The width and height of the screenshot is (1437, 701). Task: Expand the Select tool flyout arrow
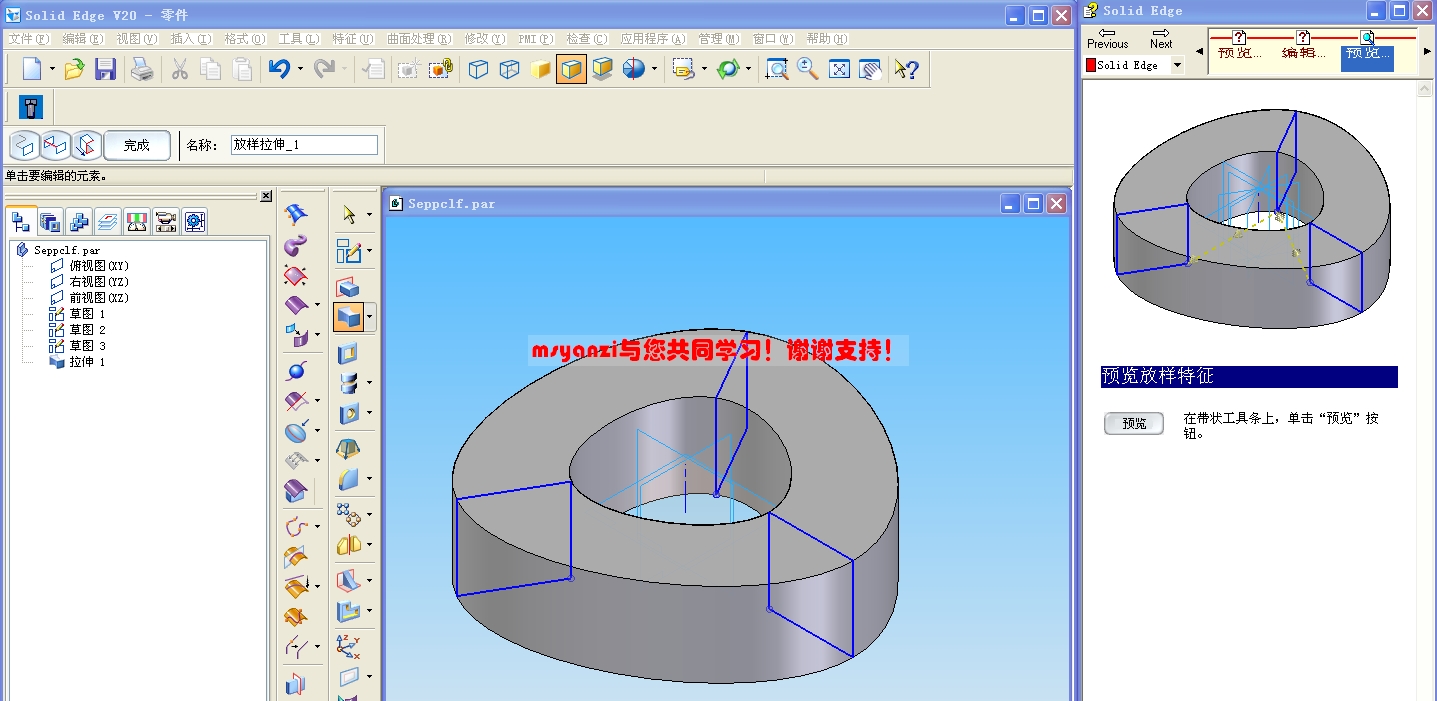[x=369, y=215]
